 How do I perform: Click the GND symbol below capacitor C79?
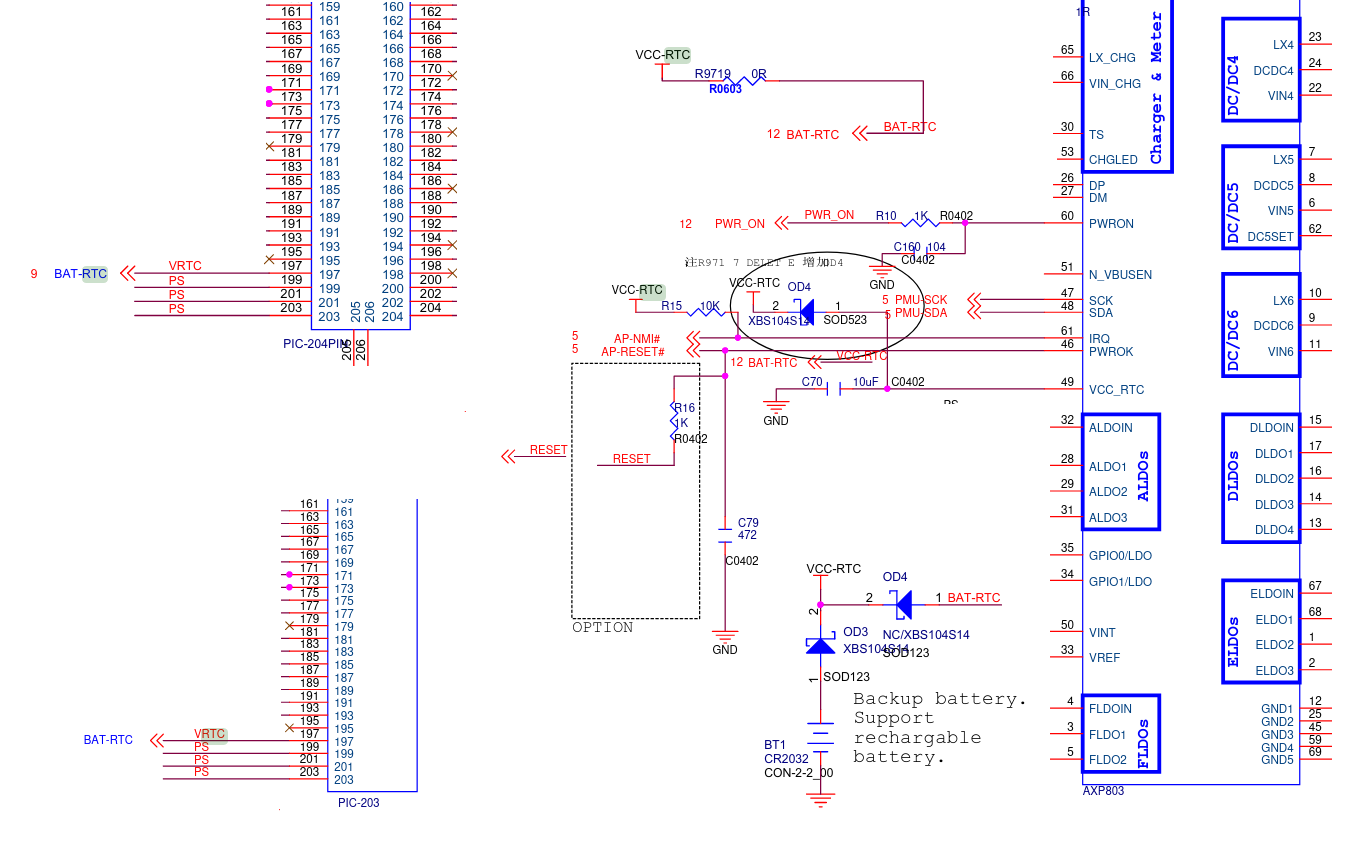tap(725, 636)
